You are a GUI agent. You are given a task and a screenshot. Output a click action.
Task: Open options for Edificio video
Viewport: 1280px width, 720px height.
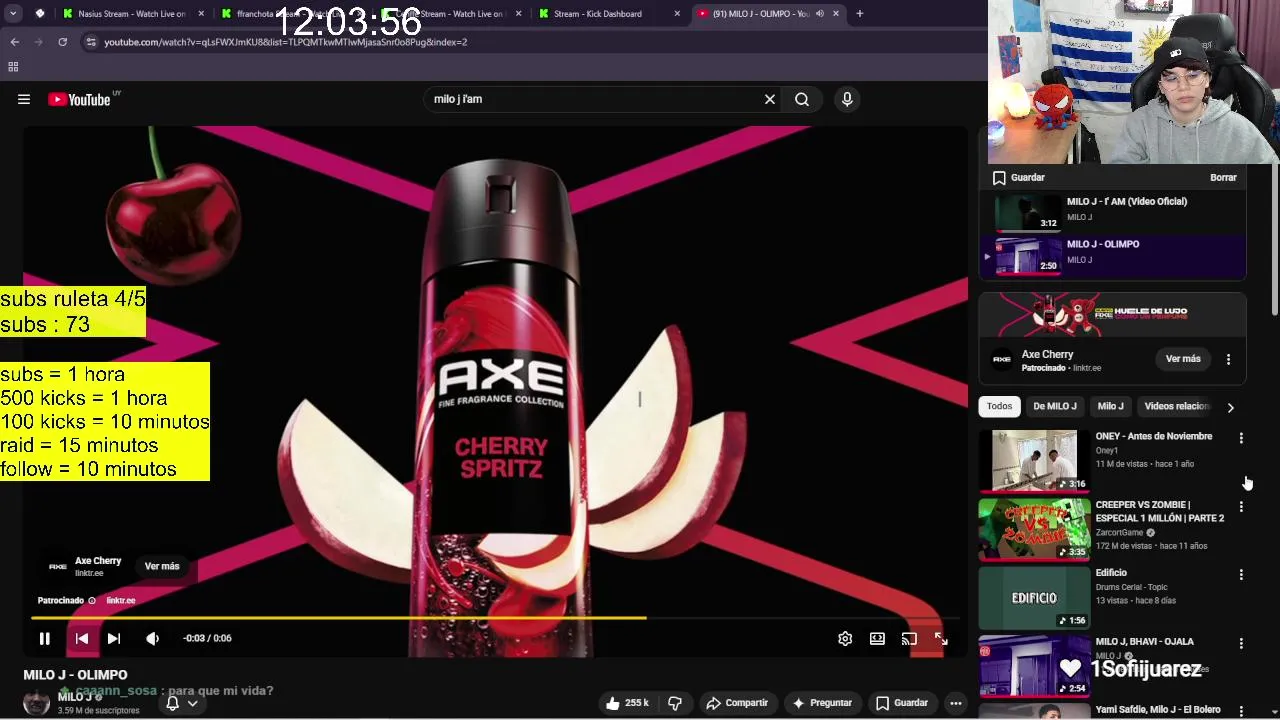coord(1241,575)
